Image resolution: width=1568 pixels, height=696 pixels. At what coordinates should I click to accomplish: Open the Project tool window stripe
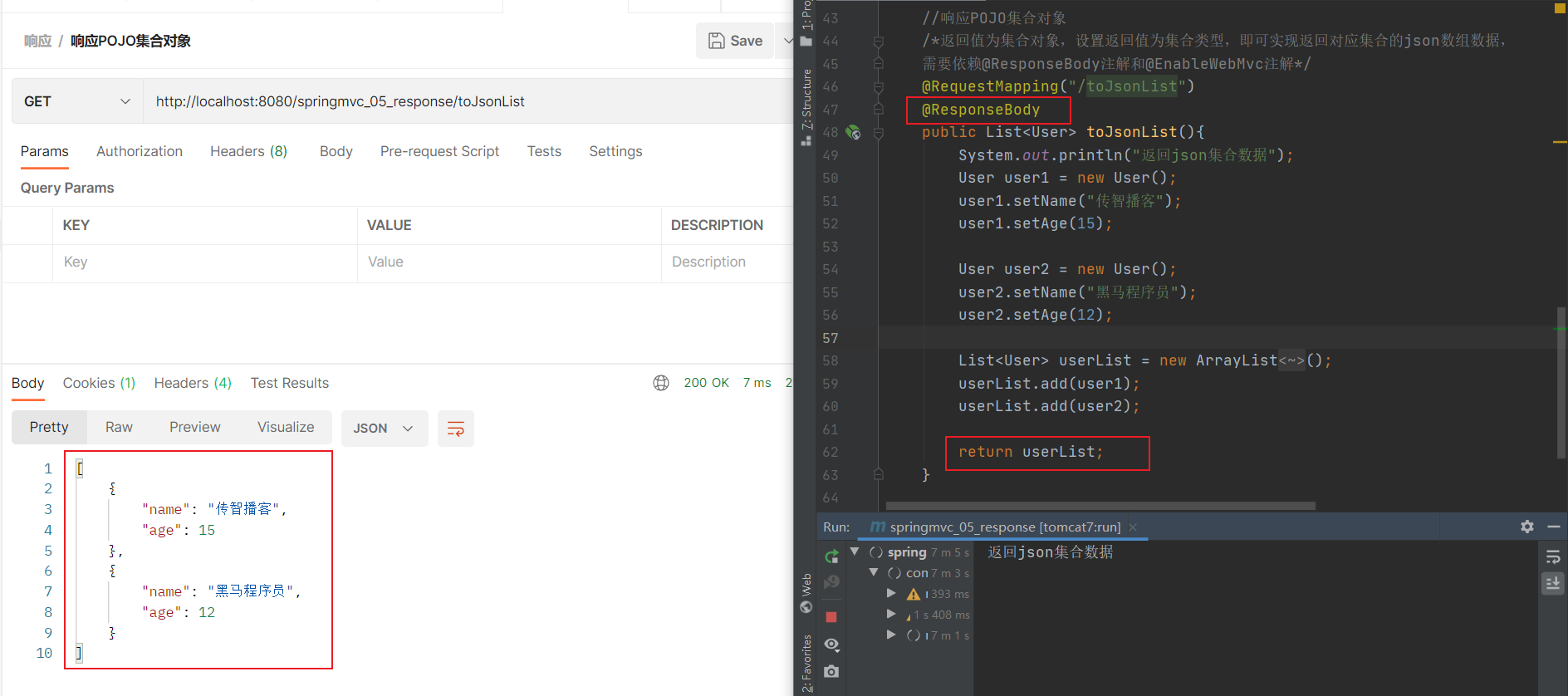(x=806, y=22)
